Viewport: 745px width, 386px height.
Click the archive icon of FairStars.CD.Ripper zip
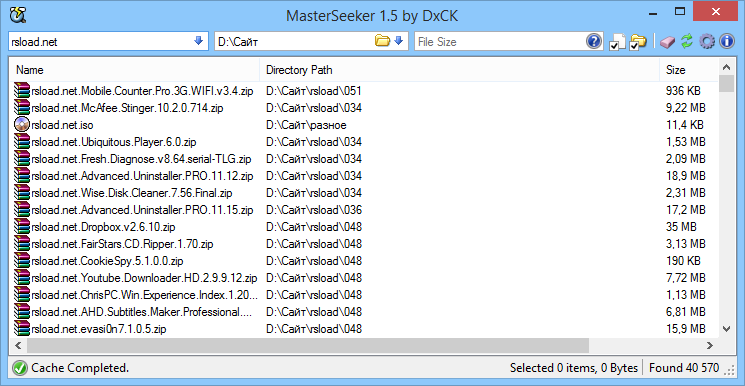click(22, 244)
